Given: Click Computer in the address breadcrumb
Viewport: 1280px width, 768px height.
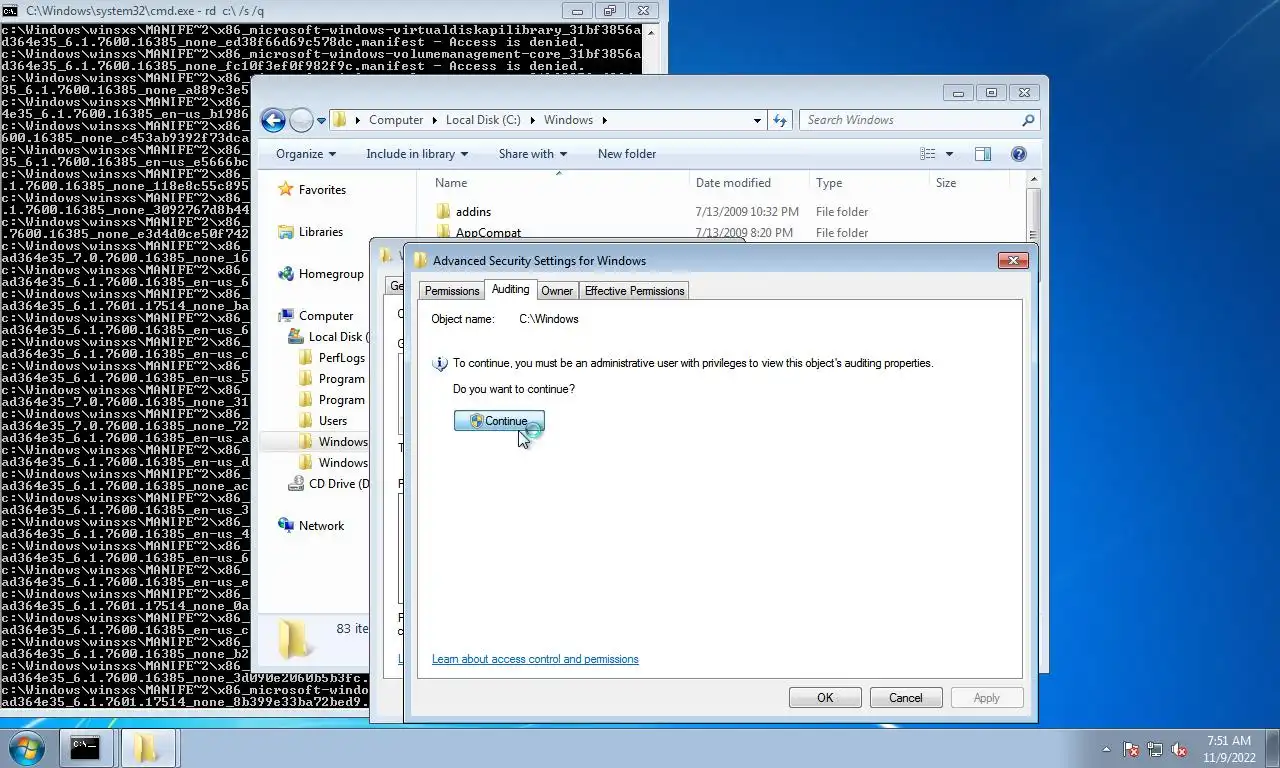Looking at the screenshot, I should (x=396, y=120).
